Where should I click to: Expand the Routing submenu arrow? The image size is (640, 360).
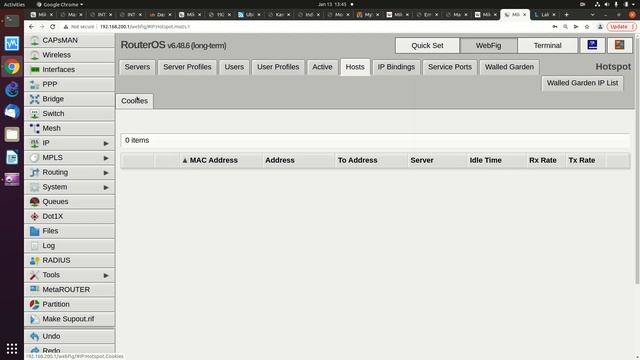point(106,173)
